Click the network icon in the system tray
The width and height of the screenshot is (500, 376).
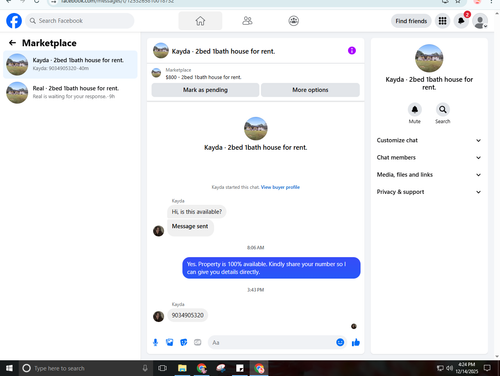[440, 368]
